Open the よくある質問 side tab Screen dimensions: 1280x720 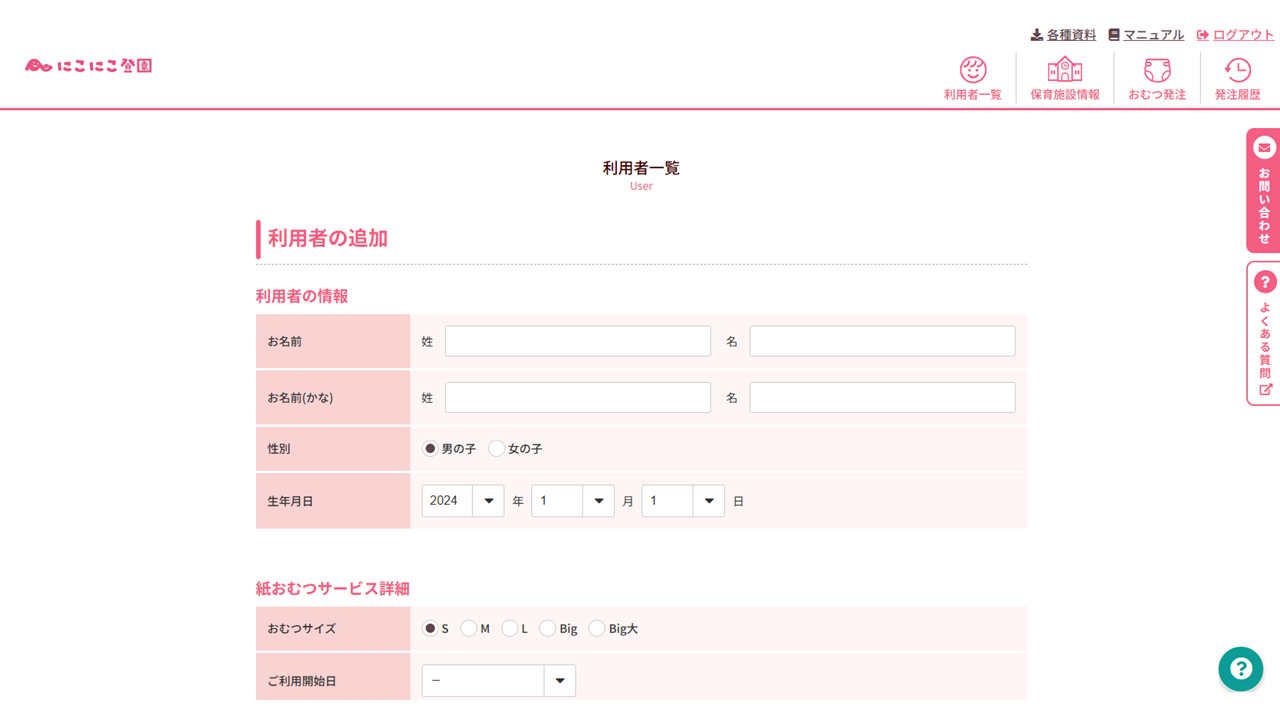click(x=1264, y=340)
